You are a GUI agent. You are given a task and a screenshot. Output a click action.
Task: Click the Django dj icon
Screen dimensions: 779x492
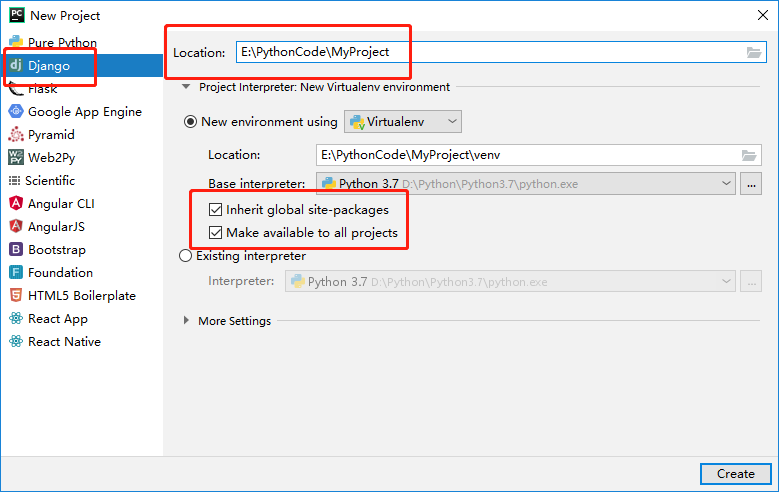click(16, 65)
